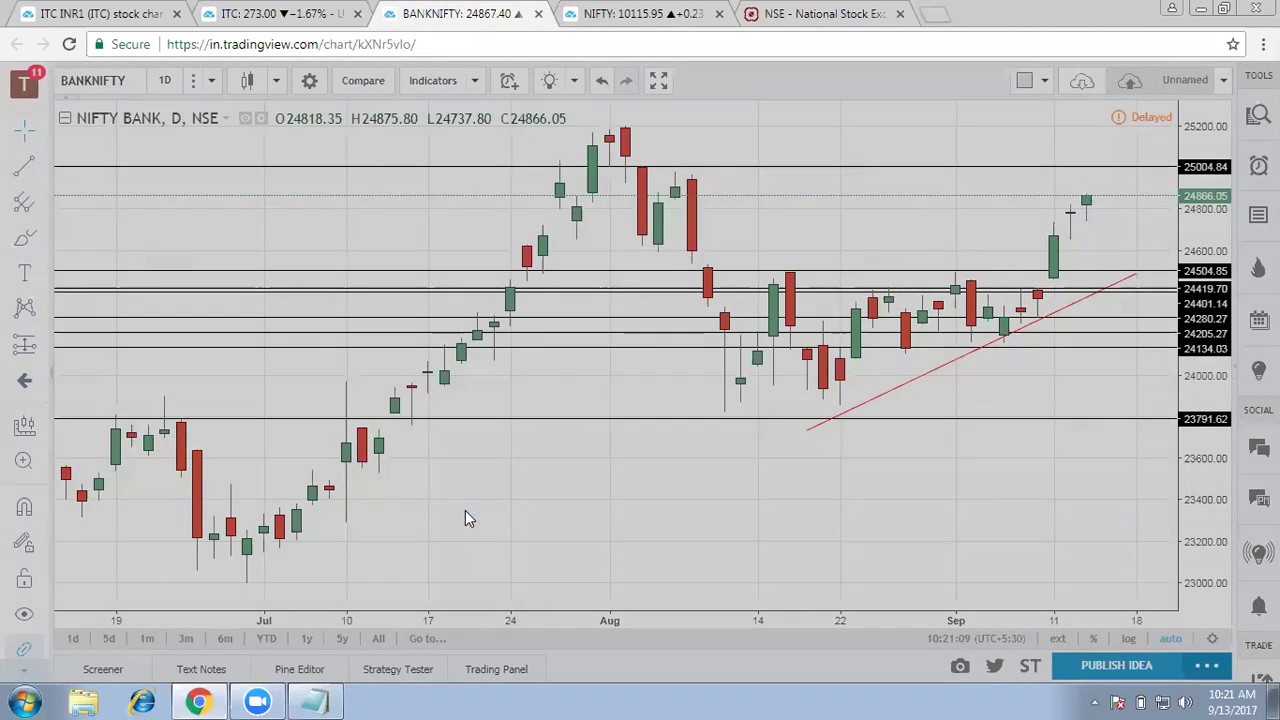
Task: Open the prediction and measurement tools
Action: coord(25,345)
